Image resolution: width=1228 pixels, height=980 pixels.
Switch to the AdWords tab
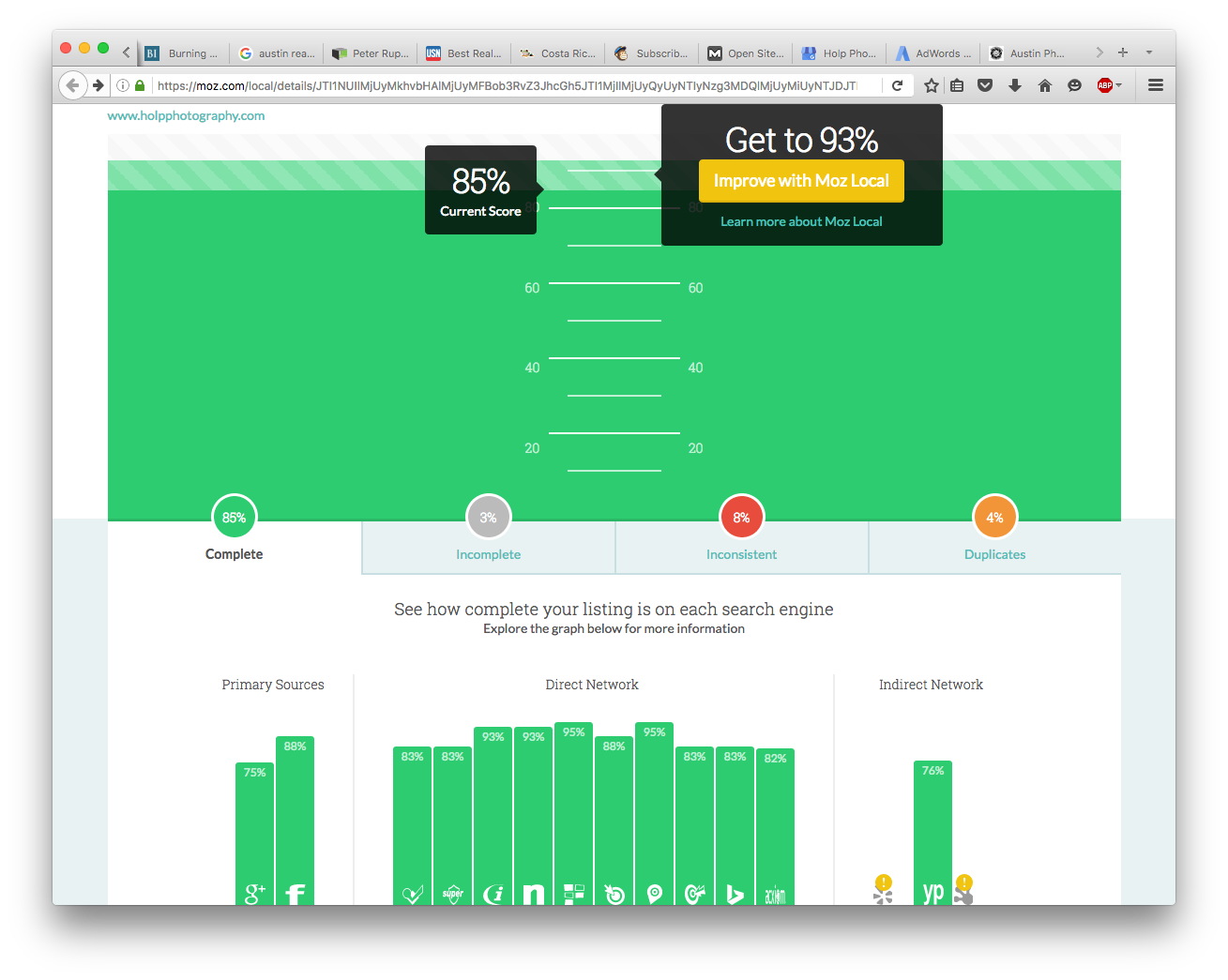[x=933, y=53]
